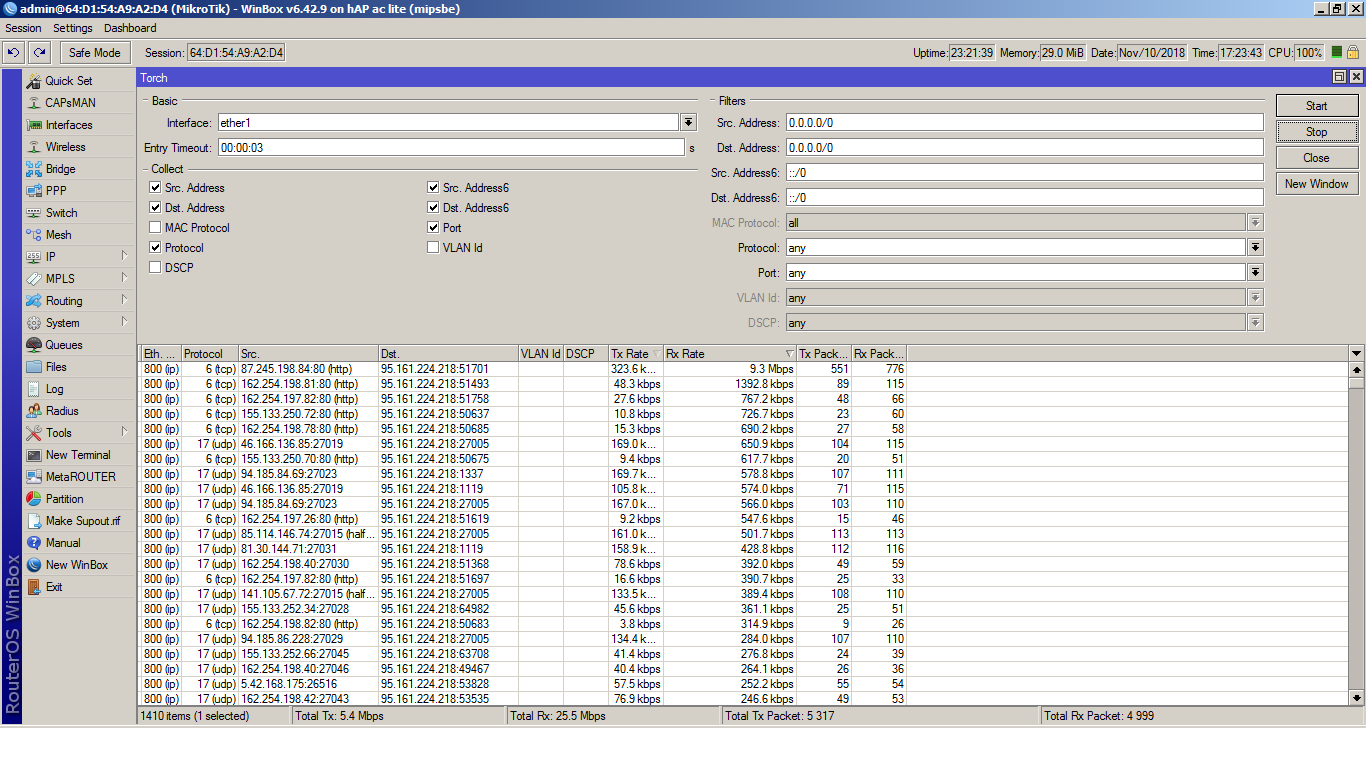Screen dimensions: 1366x768
Task: Open Bridge in sidebar
Action: point(60,169)
